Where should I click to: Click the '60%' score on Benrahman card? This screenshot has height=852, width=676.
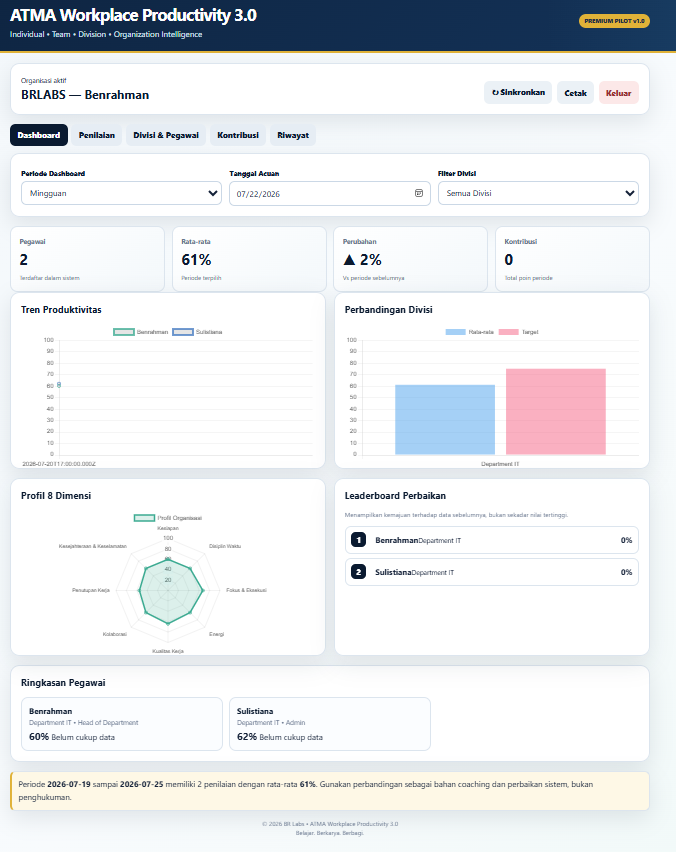coord(39,737)
